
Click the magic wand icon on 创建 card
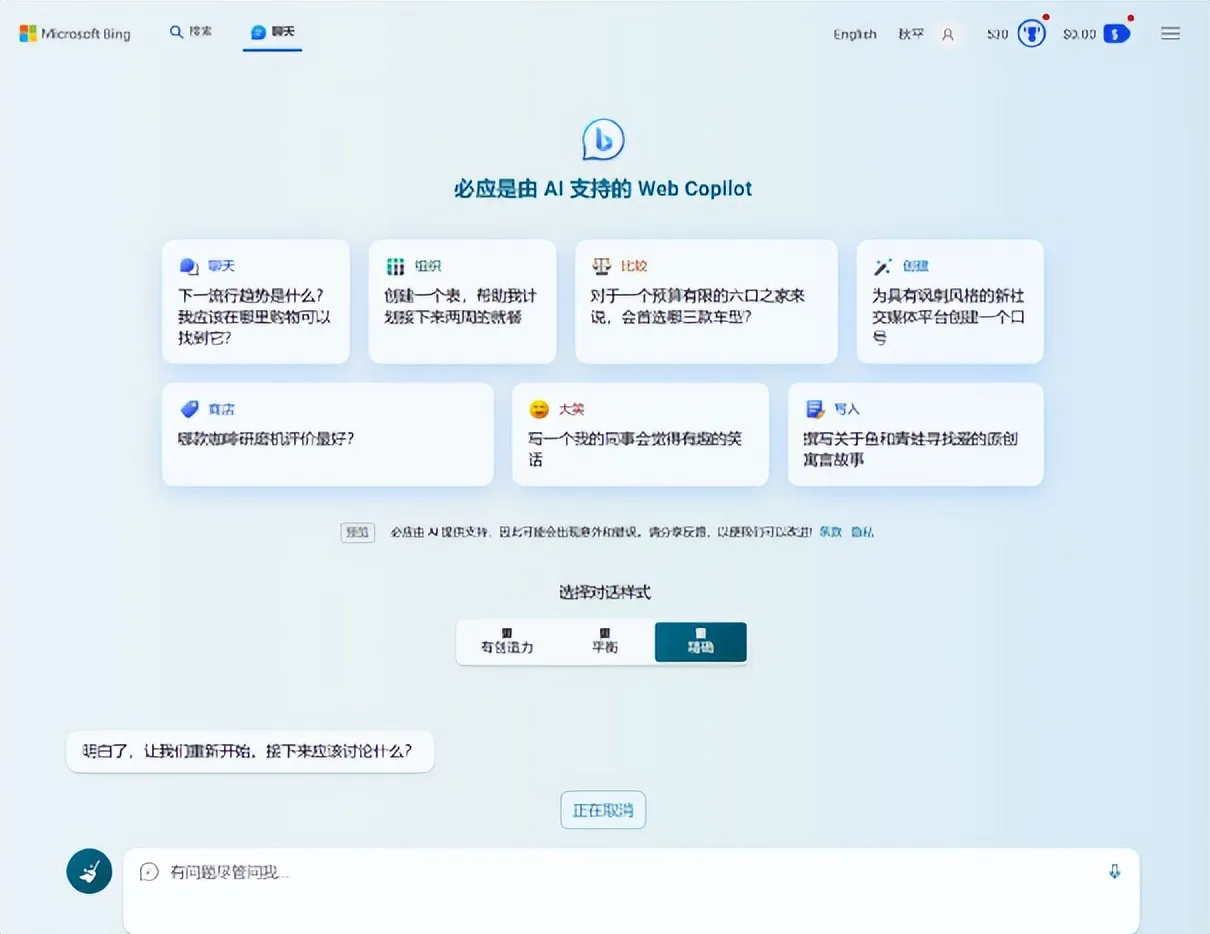[883, 266]
